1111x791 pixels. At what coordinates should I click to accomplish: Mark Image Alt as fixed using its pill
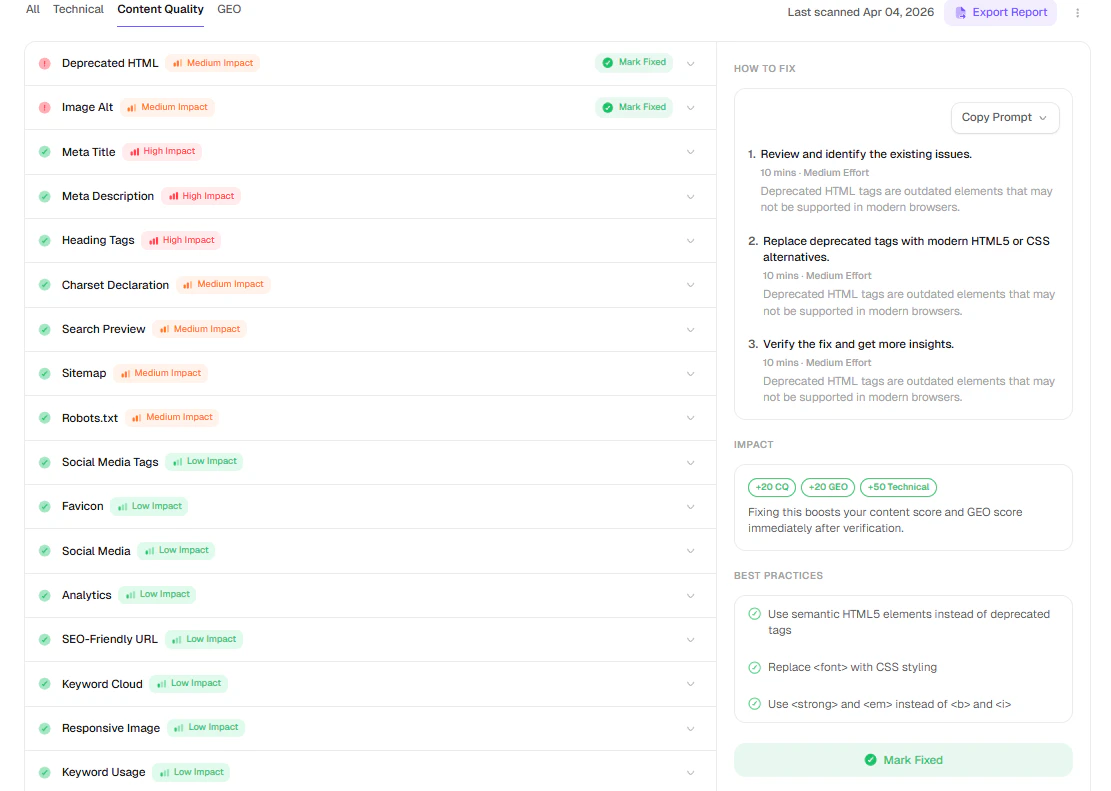634,107
